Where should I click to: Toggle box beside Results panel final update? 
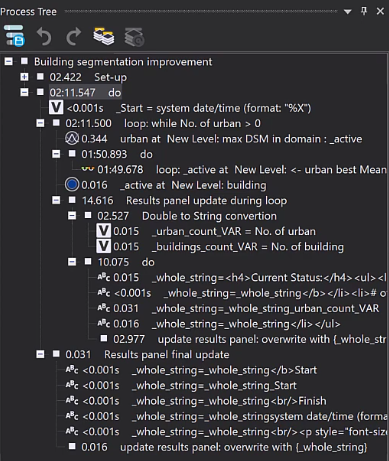point(56,354)
